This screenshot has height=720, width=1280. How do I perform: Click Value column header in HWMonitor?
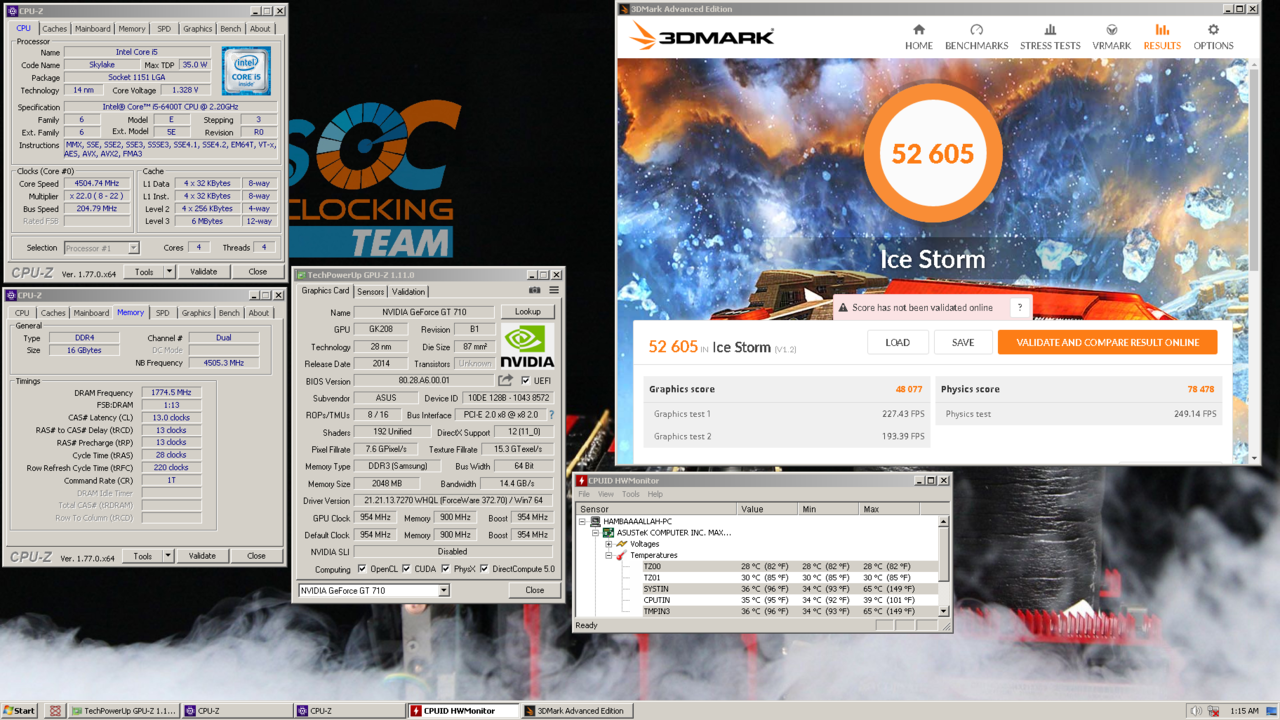tap(767, 509)
